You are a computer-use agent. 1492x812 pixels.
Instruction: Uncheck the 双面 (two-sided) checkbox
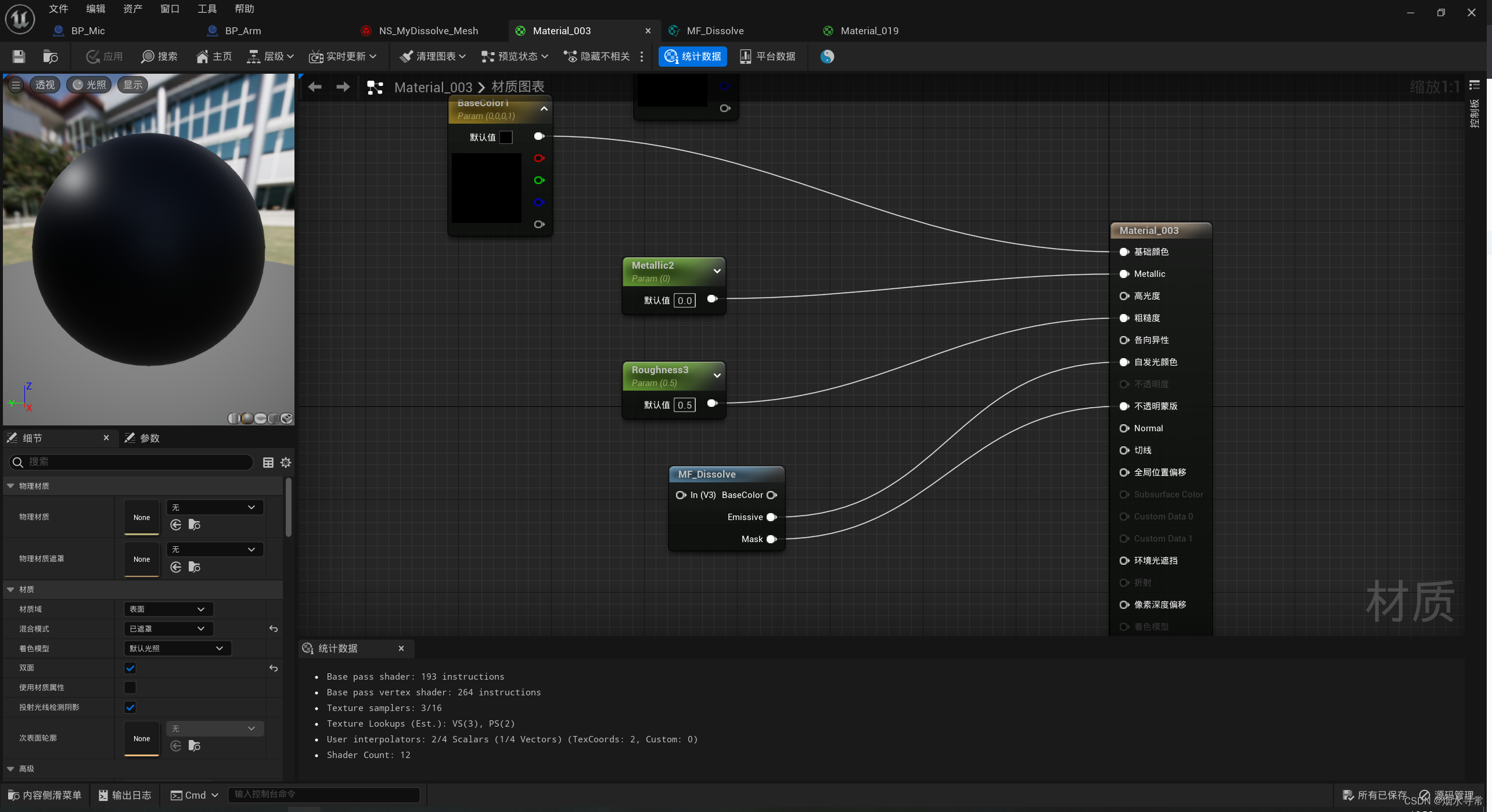pyautogui.click(x=130, y=668)
